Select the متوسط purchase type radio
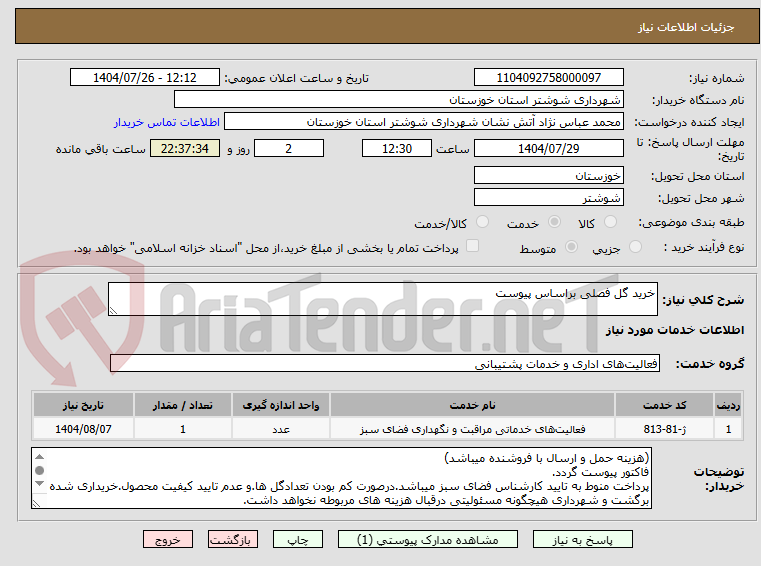This screenshot has height=566, width=761. (x=571, y=247)
